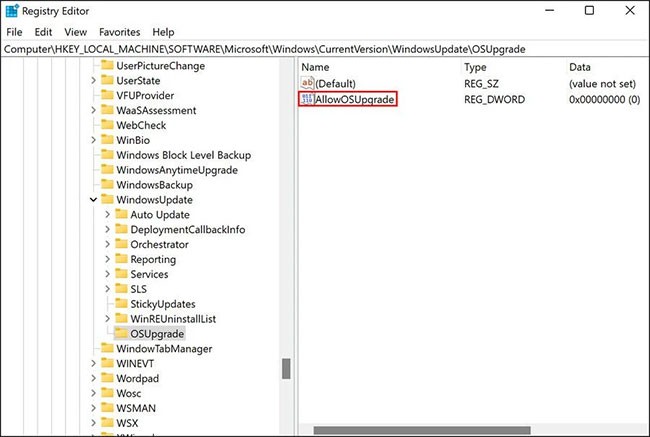Select the WSMAN key label
650x437 pixels.
136,408
